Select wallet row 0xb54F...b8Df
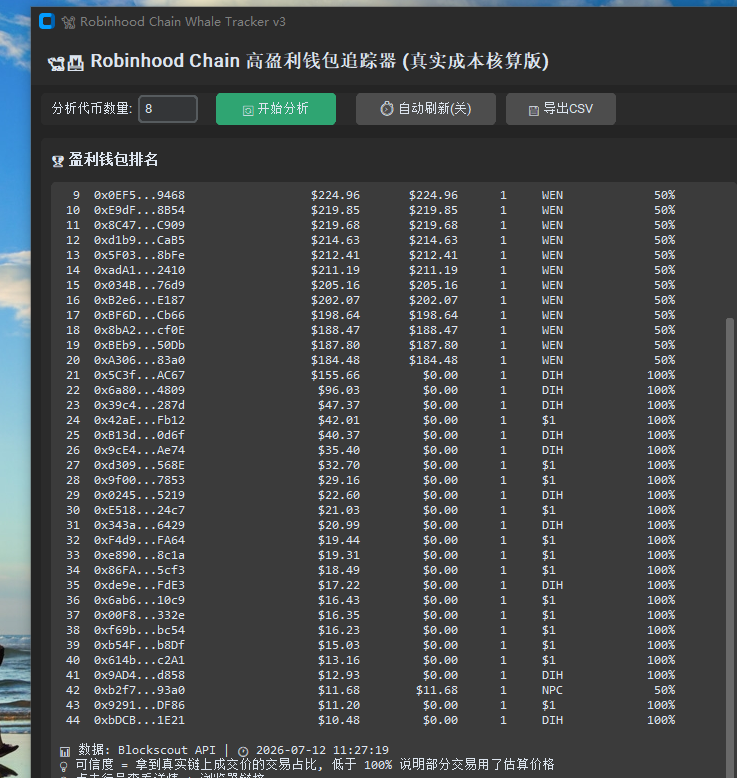The image size is (737, 778). point(370,645)
